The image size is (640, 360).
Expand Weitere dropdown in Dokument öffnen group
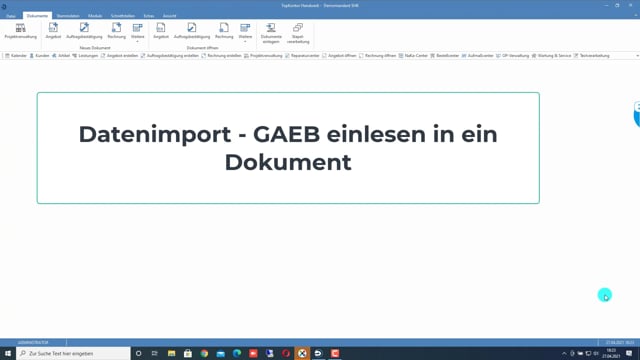coord(245,33)
